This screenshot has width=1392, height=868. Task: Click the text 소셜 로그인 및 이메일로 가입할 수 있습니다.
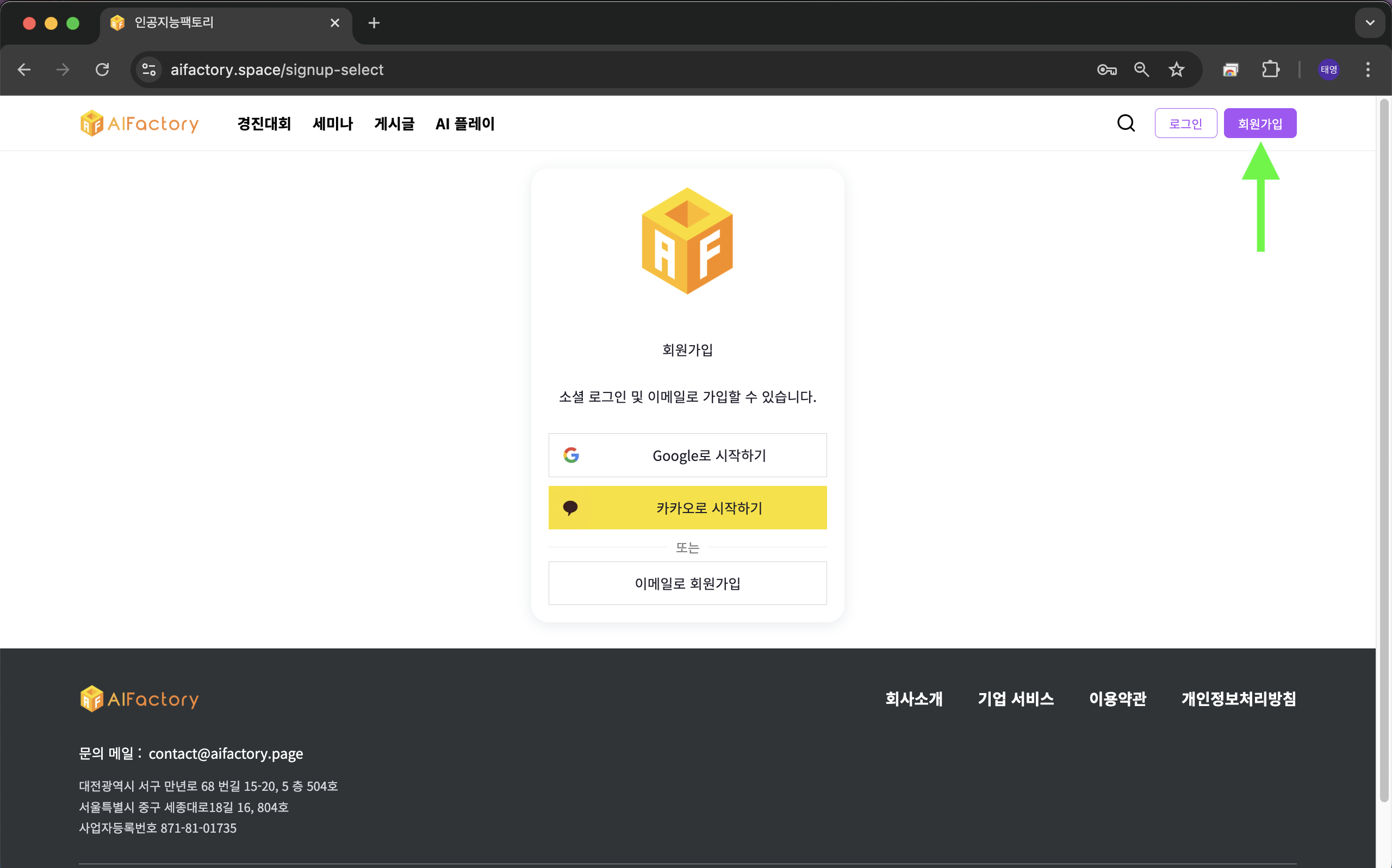tap(687, 397)
